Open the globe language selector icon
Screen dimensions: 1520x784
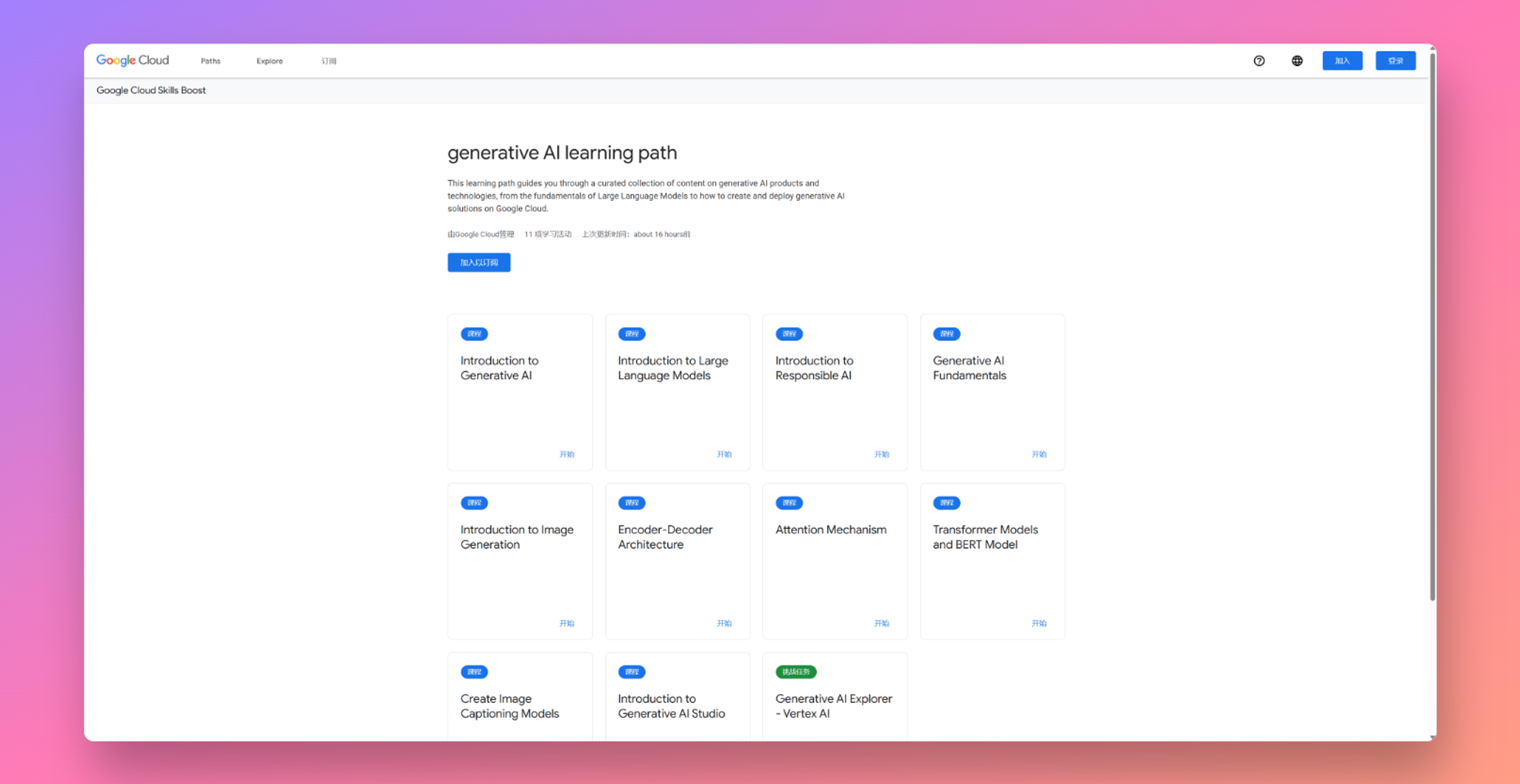(x=1297, y=61)
